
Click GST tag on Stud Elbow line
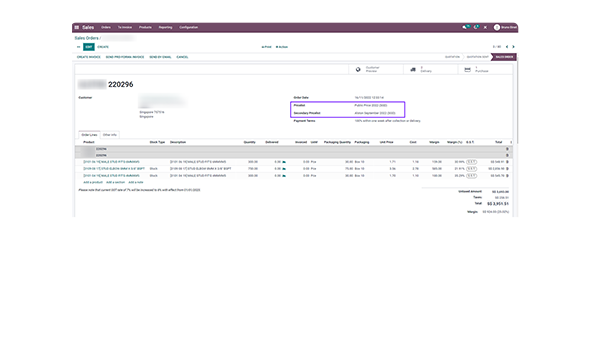click(x=471, y=169)
